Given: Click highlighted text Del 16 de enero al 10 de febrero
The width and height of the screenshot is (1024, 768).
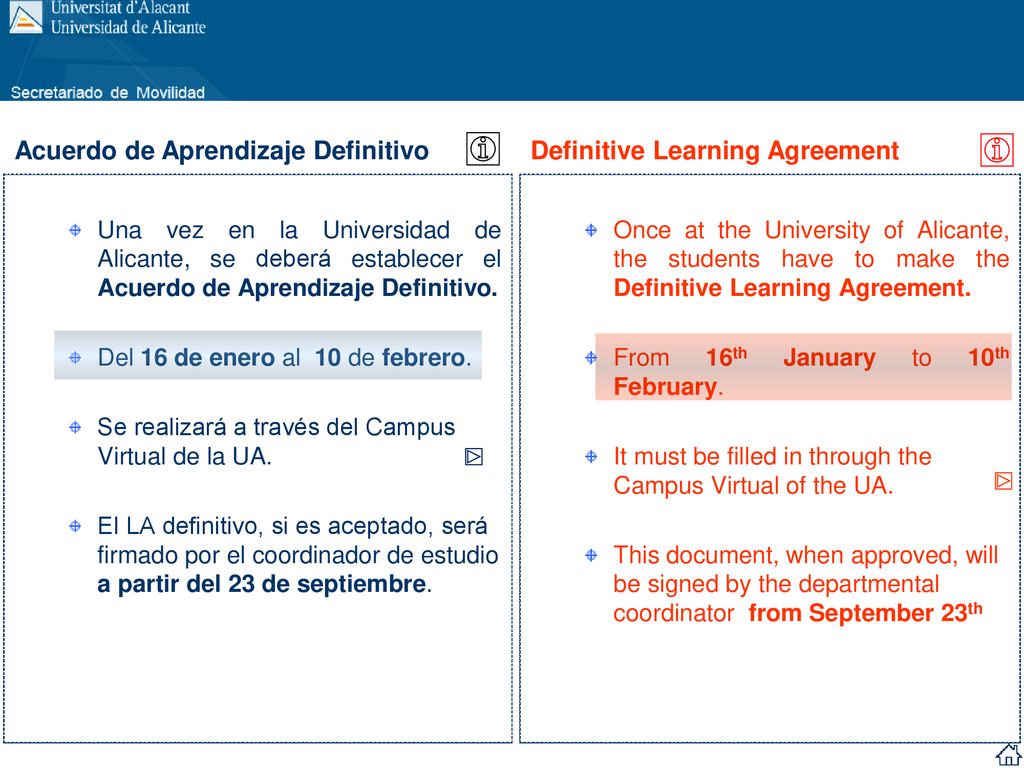Looking at the screenshot, I should coord(283,358).
